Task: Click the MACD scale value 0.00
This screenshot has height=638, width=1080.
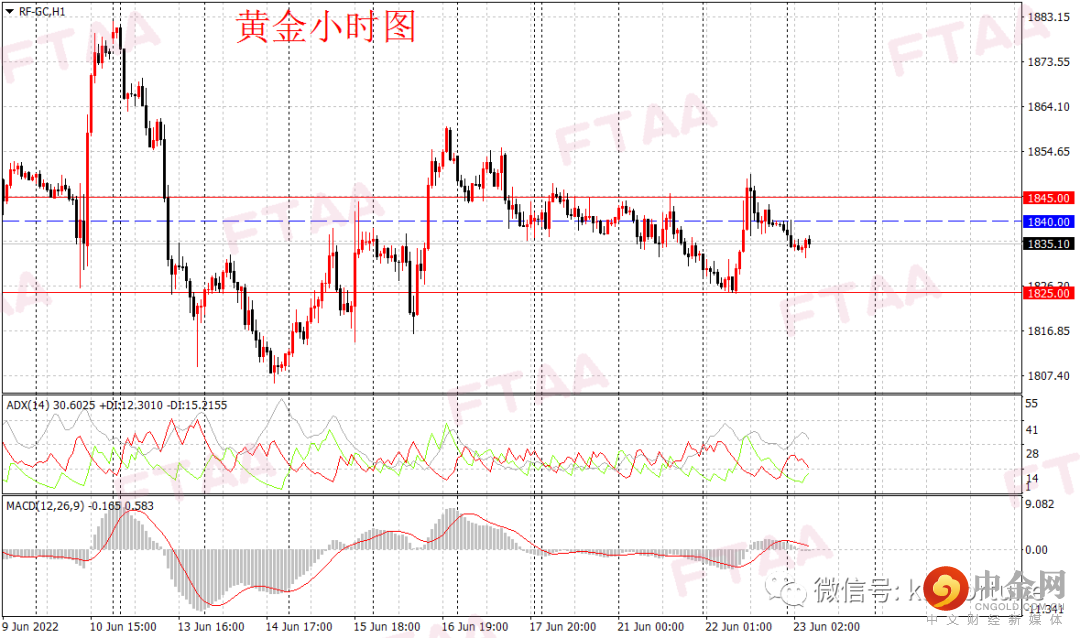Action: tap(1037, 550)
